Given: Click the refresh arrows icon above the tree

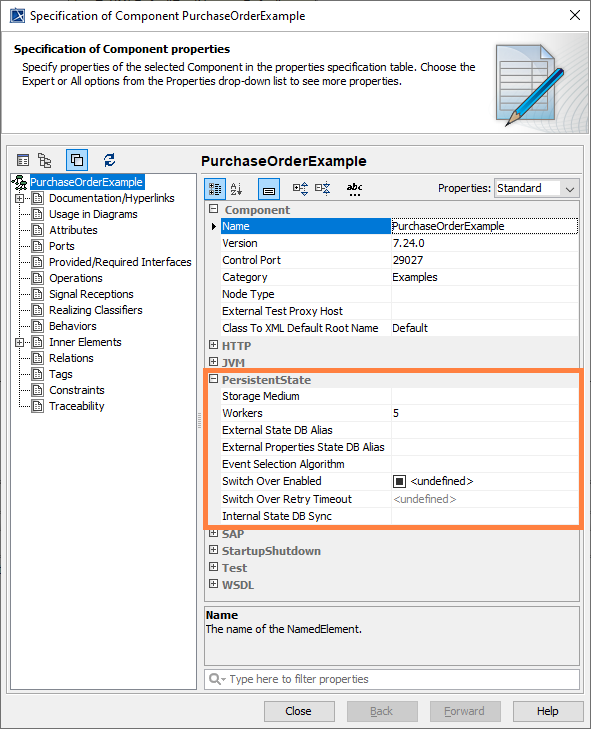Looking at the screenshot, I should pyautogui.click(x=109, y=160).
